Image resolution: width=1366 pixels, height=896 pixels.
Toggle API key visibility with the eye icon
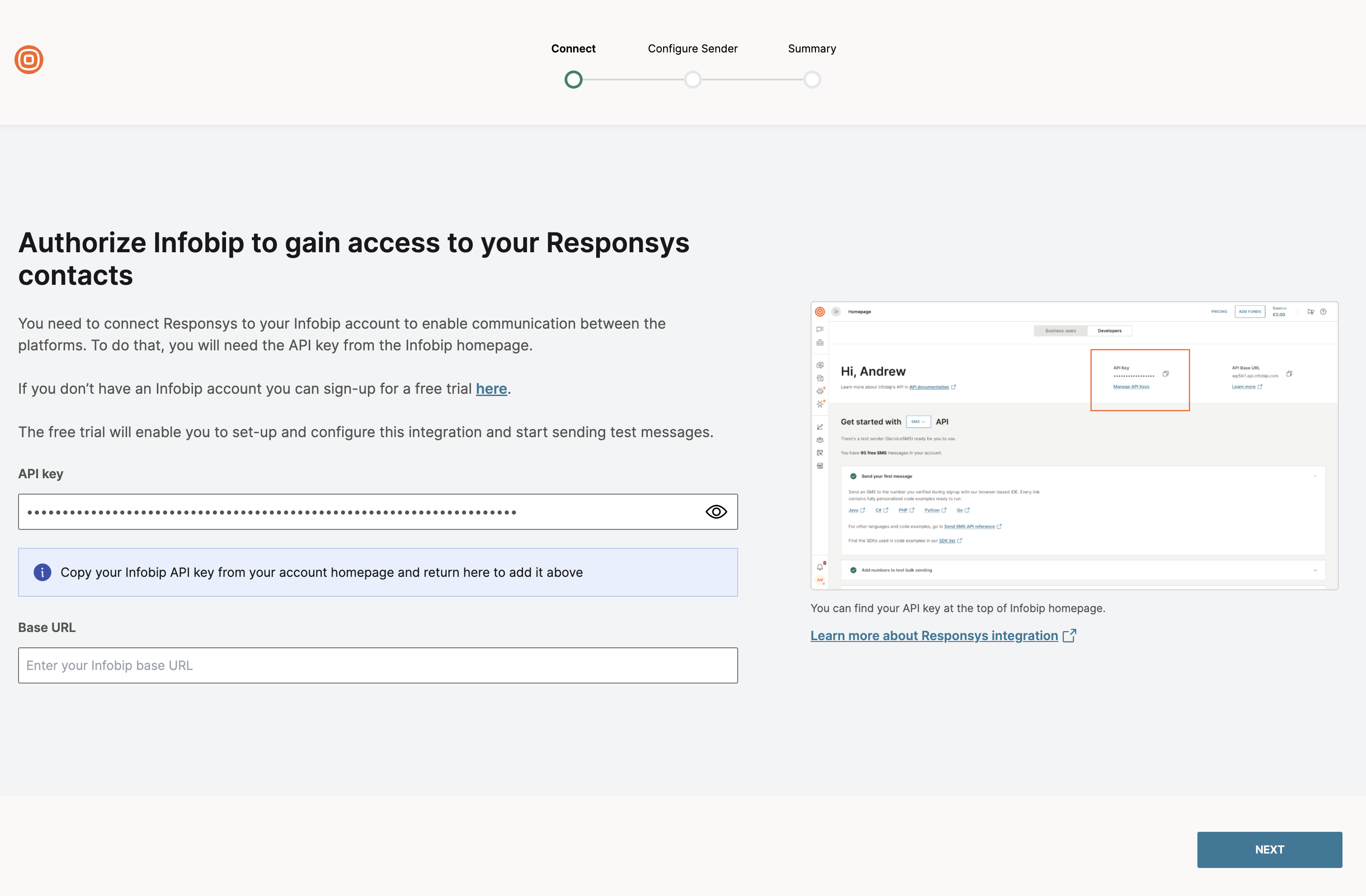point(716,511)
